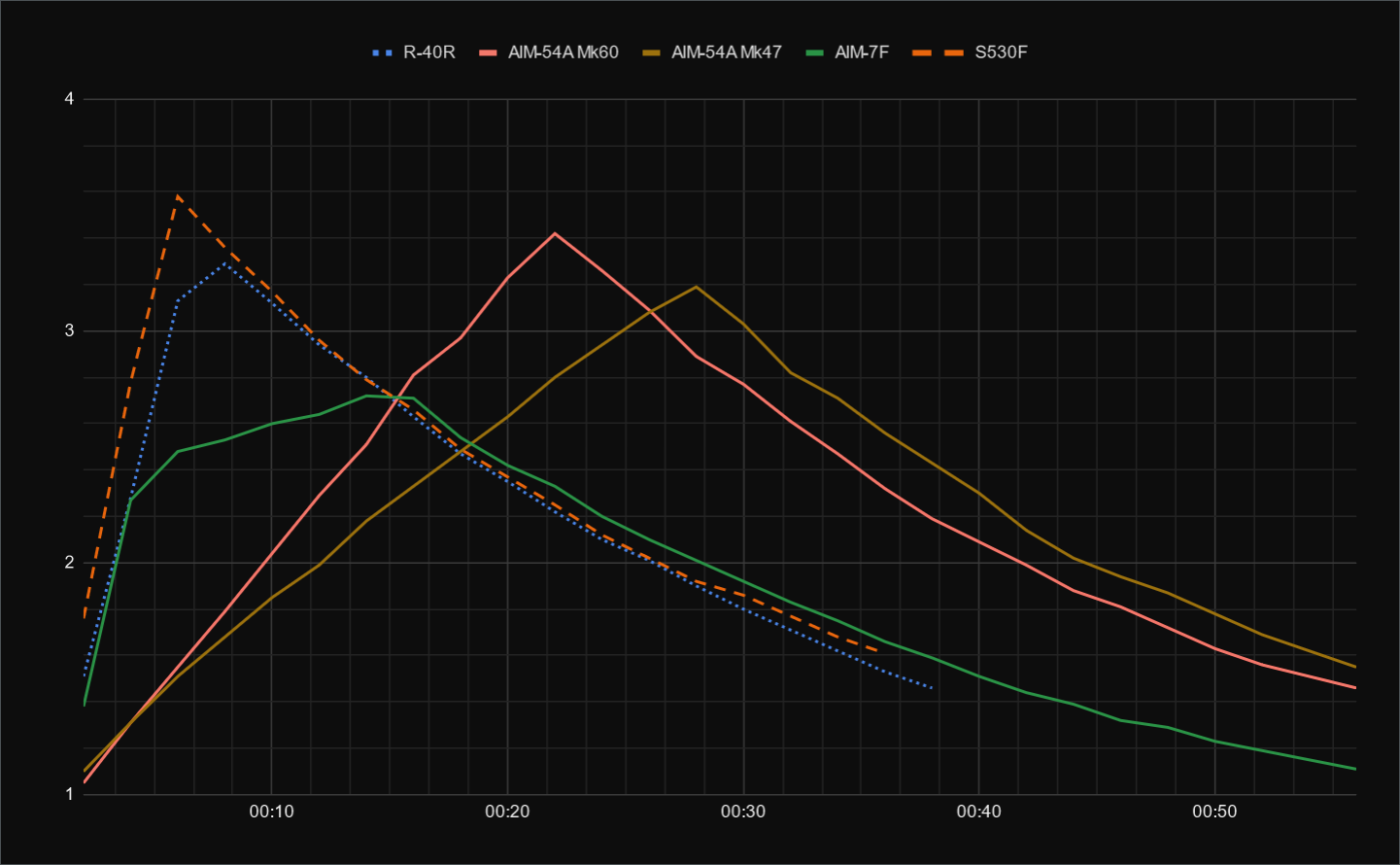Image resolution: width=1400 pixels, height=865 pixels.
Task: Click the 00:40 x-axis label
Action: tap(978, 812)
